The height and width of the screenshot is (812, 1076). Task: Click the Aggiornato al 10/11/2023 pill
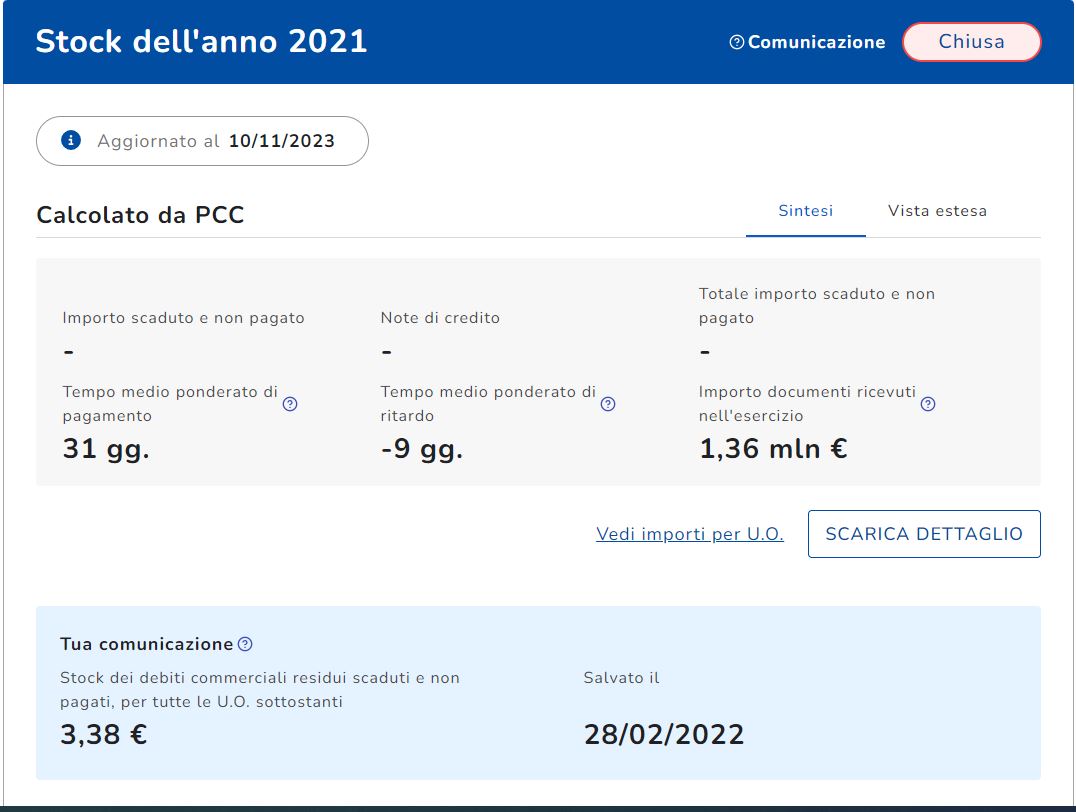(x=202, y=141)
